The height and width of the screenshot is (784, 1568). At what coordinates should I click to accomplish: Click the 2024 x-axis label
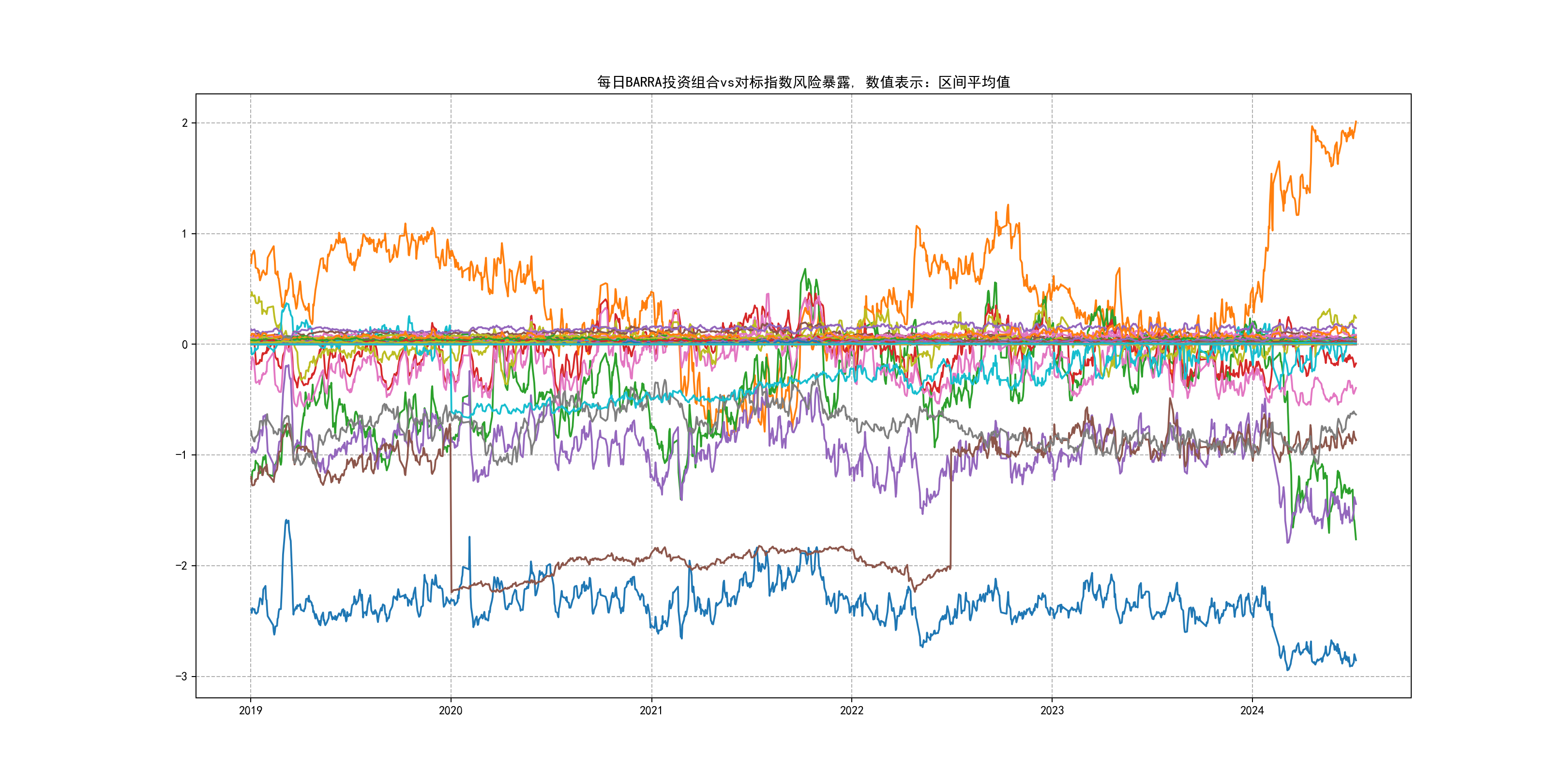pyautogui.click(x=1252, y=710)
